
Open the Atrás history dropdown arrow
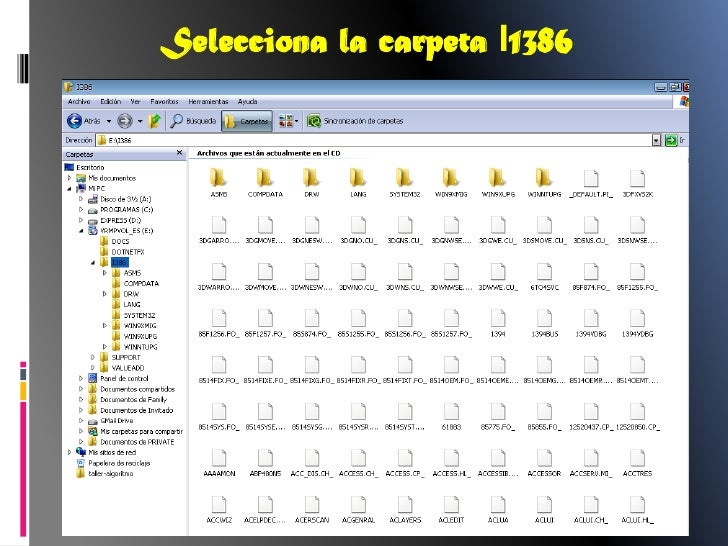pos(109,122)
